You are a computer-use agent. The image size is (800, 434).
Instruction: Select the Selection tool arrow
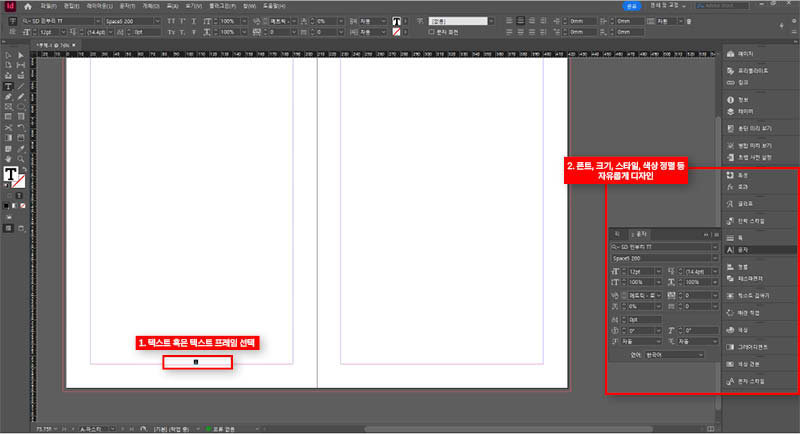(9, 55)
